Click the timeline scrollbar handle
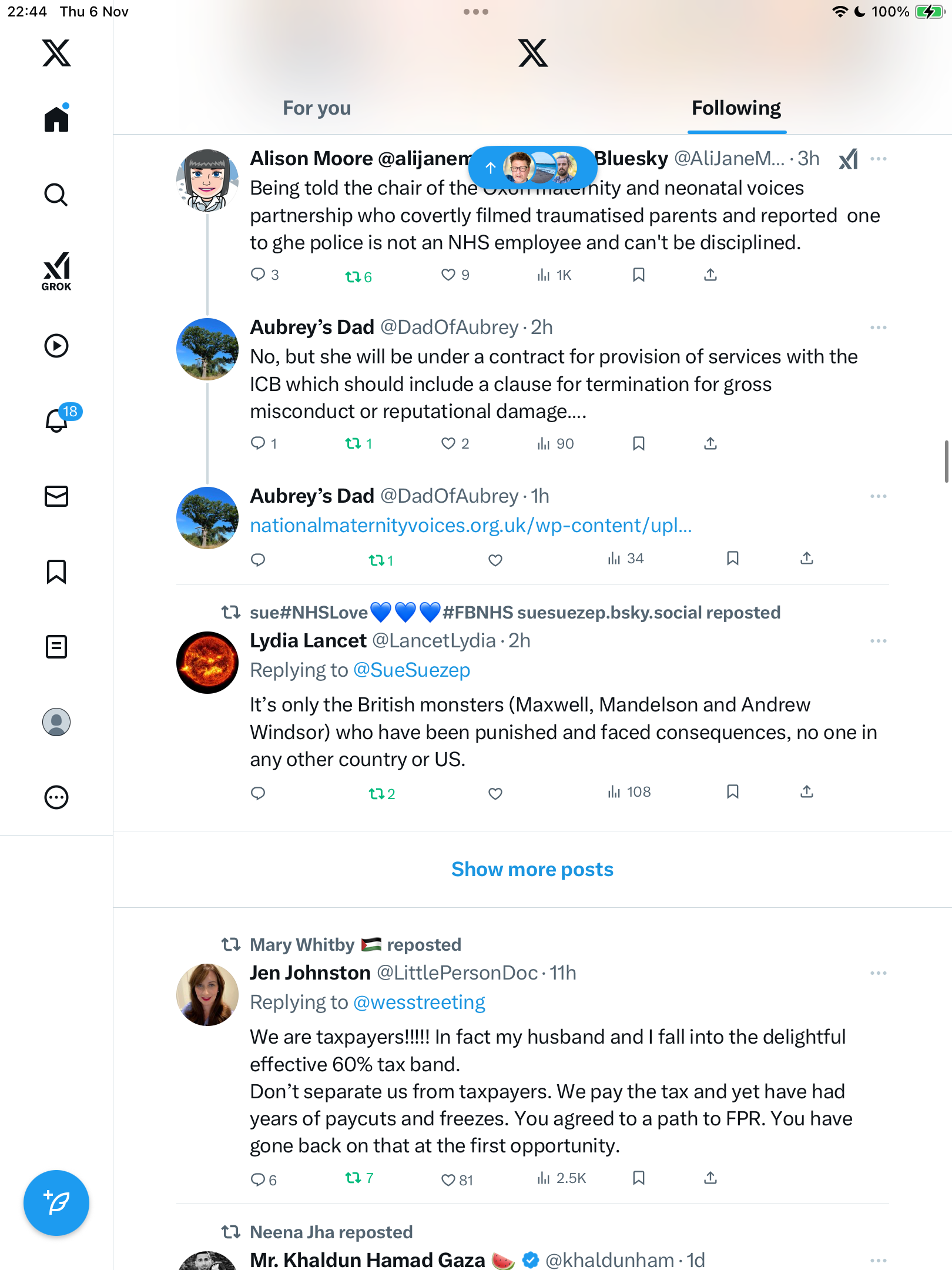 (946, 461)
